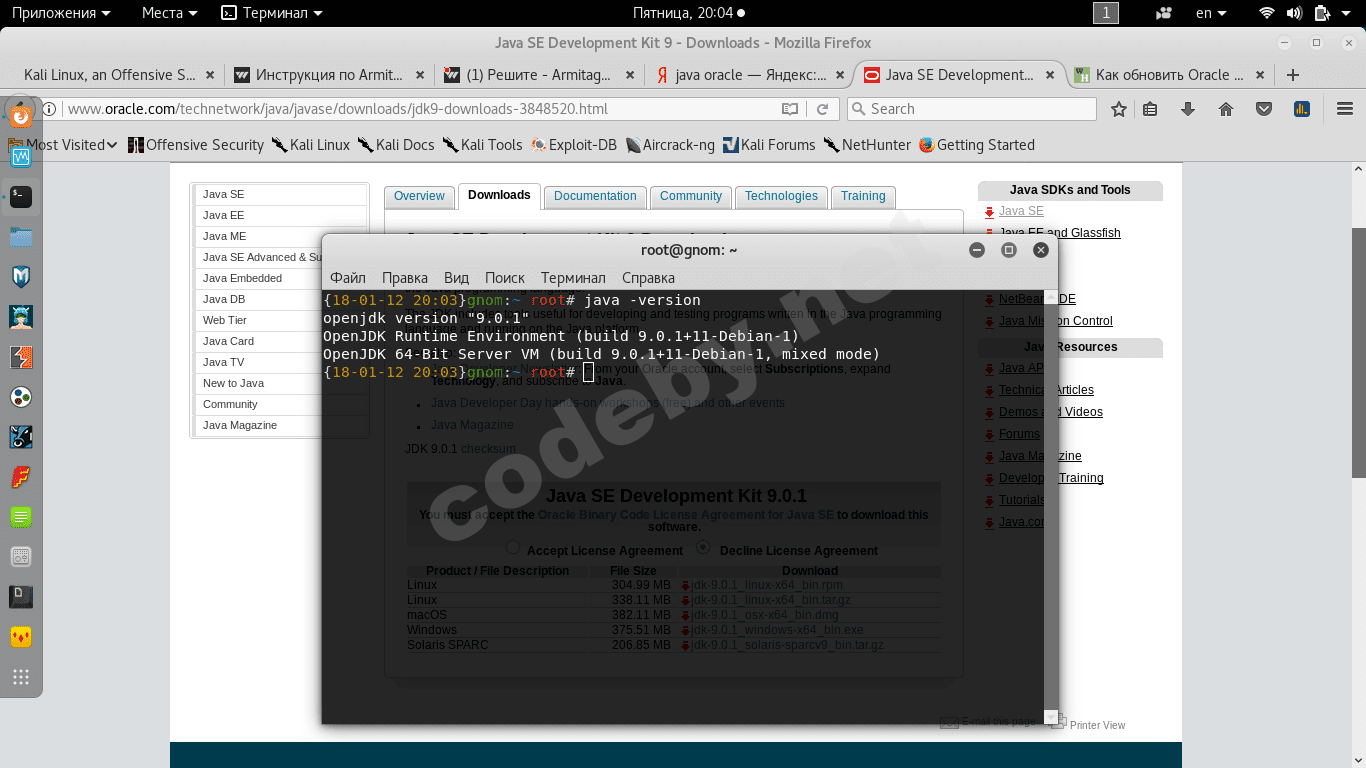Viewport: 1366px width, 768px height.
Task: Switch to the Documentation tab
Action: (x=595, y=196)
